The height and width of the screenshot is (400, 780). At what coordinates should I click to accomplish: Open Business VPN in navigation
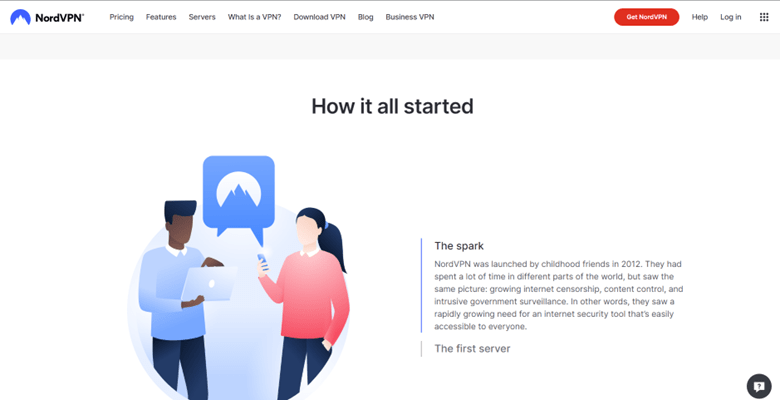point(409,17)
